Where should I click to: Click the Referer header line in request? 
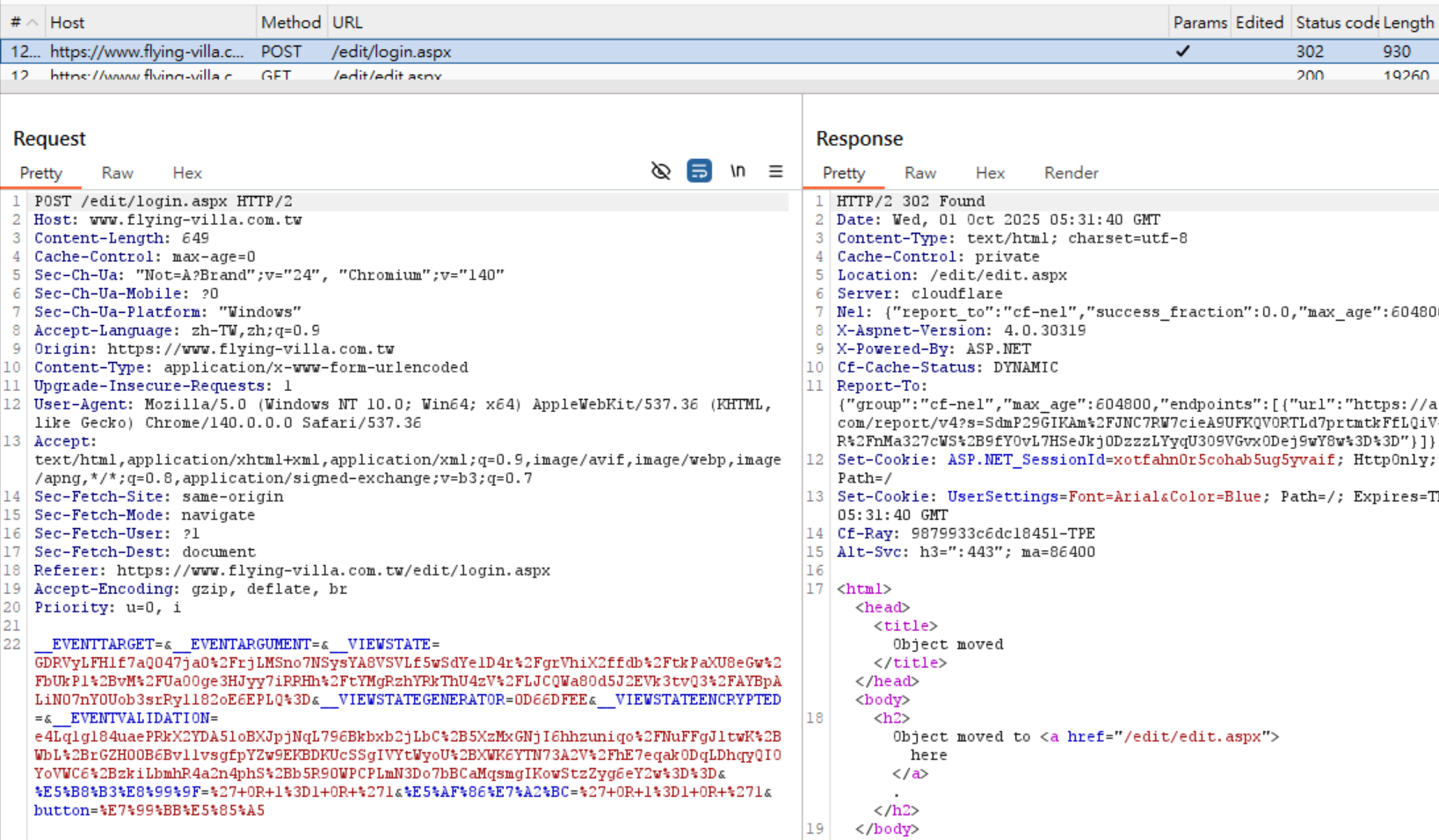point(292,570)
